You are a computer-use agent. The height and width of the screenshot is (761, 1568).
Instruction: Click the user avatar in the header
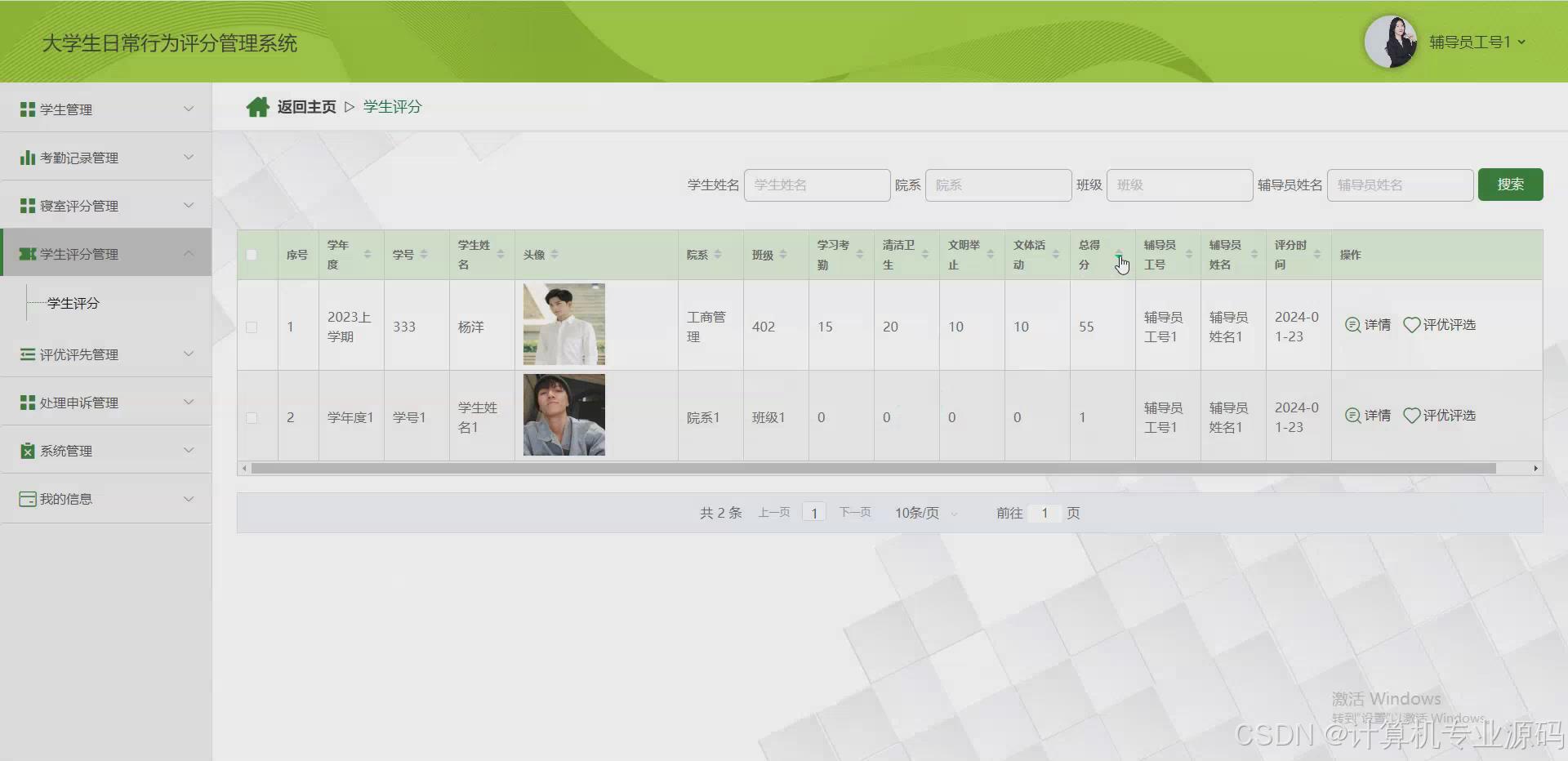pyautogui.click(x=1391, y=42)
